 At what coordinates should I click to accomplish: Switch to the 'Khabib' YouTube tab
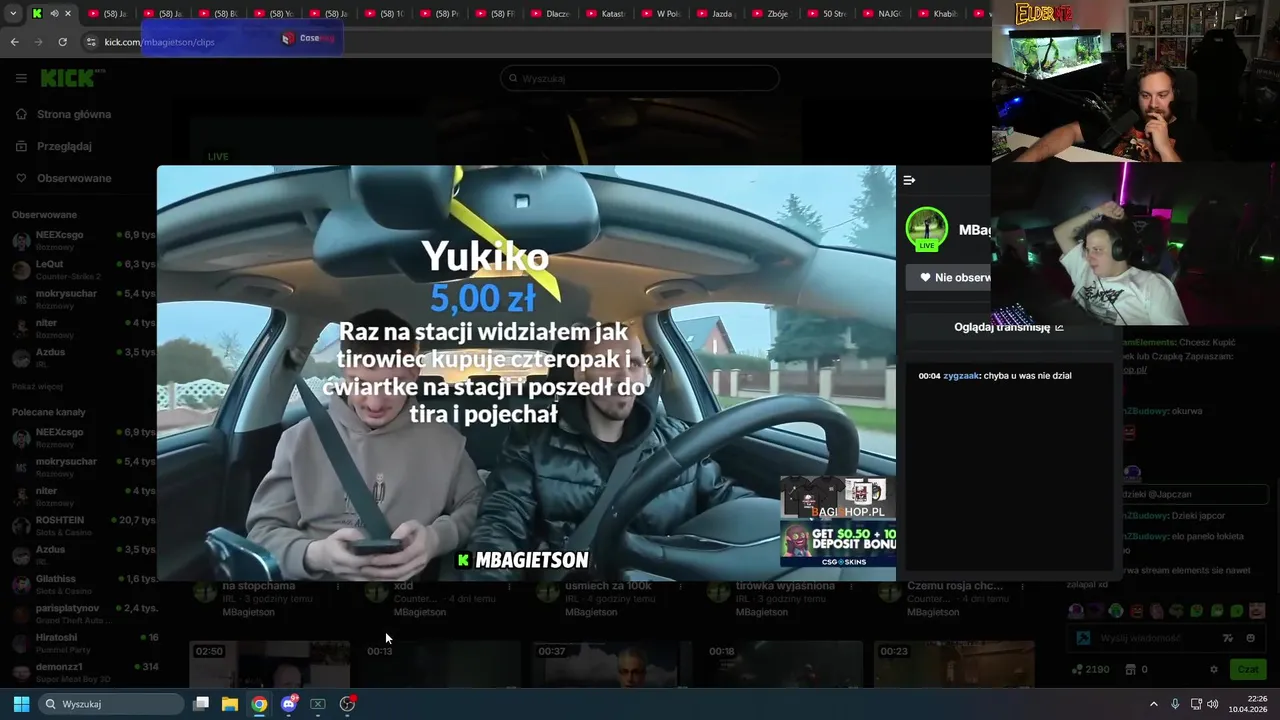click(936, 14)
